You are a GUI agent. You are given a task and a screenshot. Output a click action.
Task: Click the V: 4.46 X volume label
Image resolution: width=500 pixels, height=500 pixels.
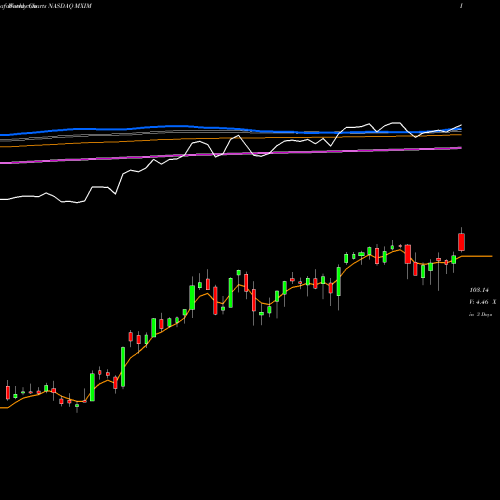[x=483, y=302]
